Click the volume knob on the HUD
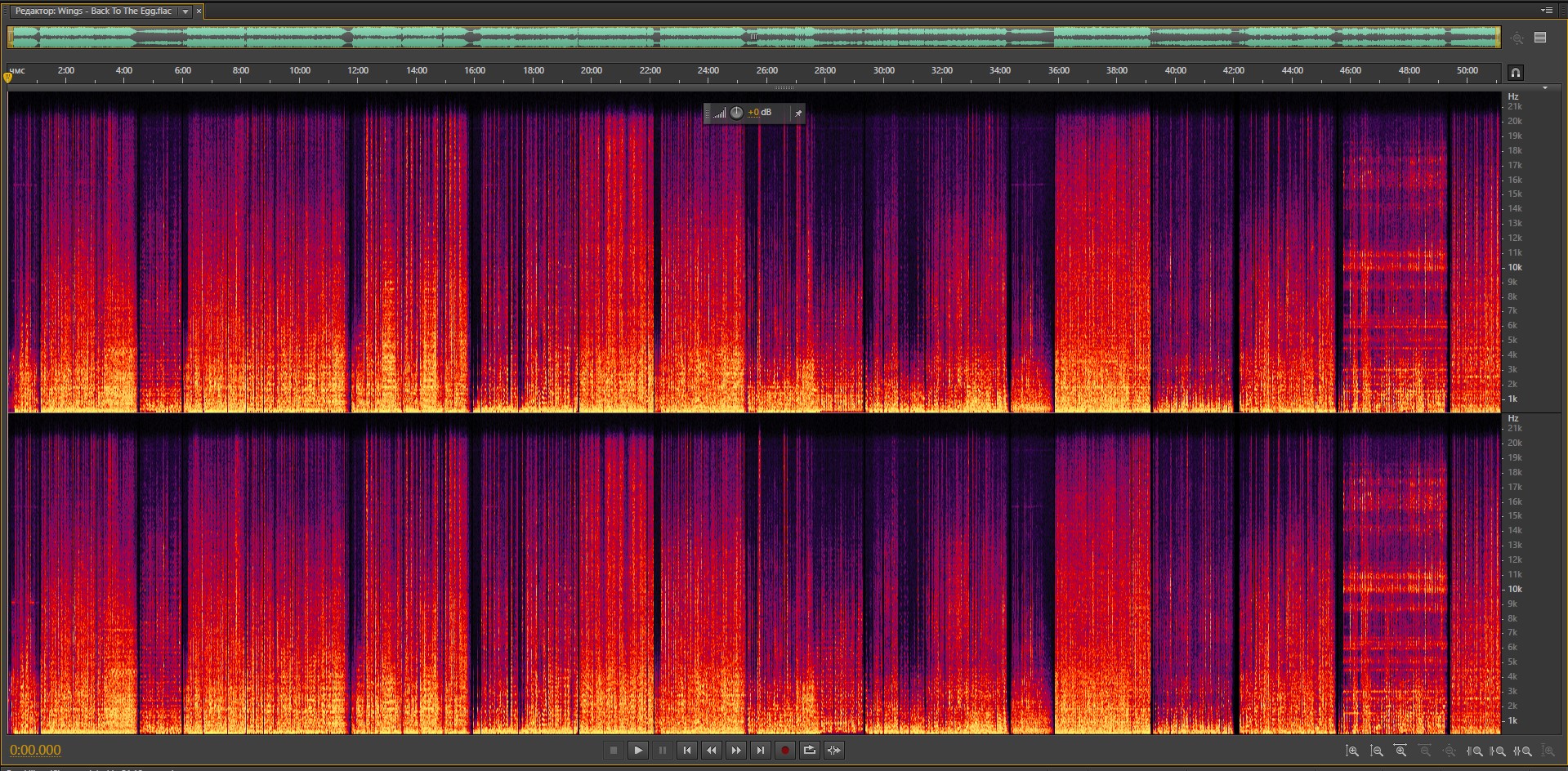 tap(736, 113)
